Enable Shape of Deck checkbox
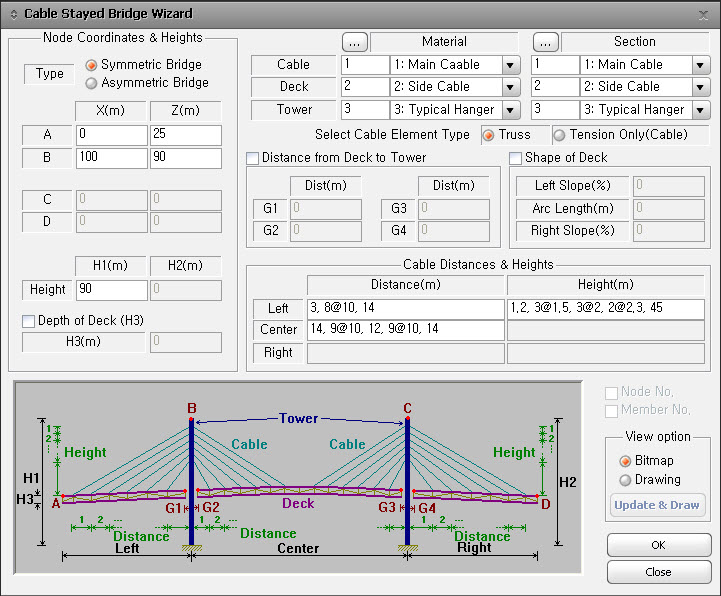Screen dimensions: 721x596 pos(515,158)
